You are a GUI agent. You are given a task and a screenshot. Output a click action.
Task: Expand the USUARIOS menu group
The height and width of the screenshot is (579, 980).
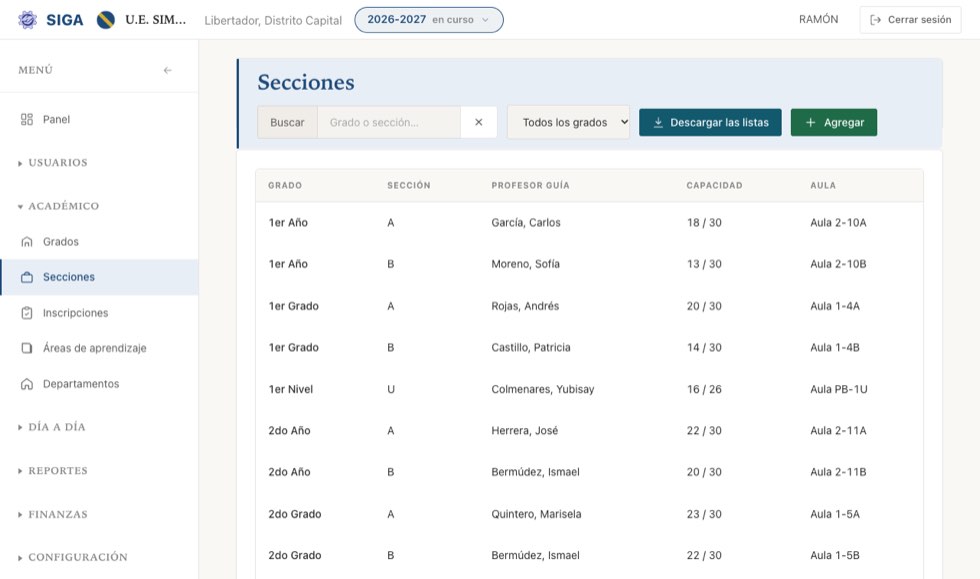53,163
